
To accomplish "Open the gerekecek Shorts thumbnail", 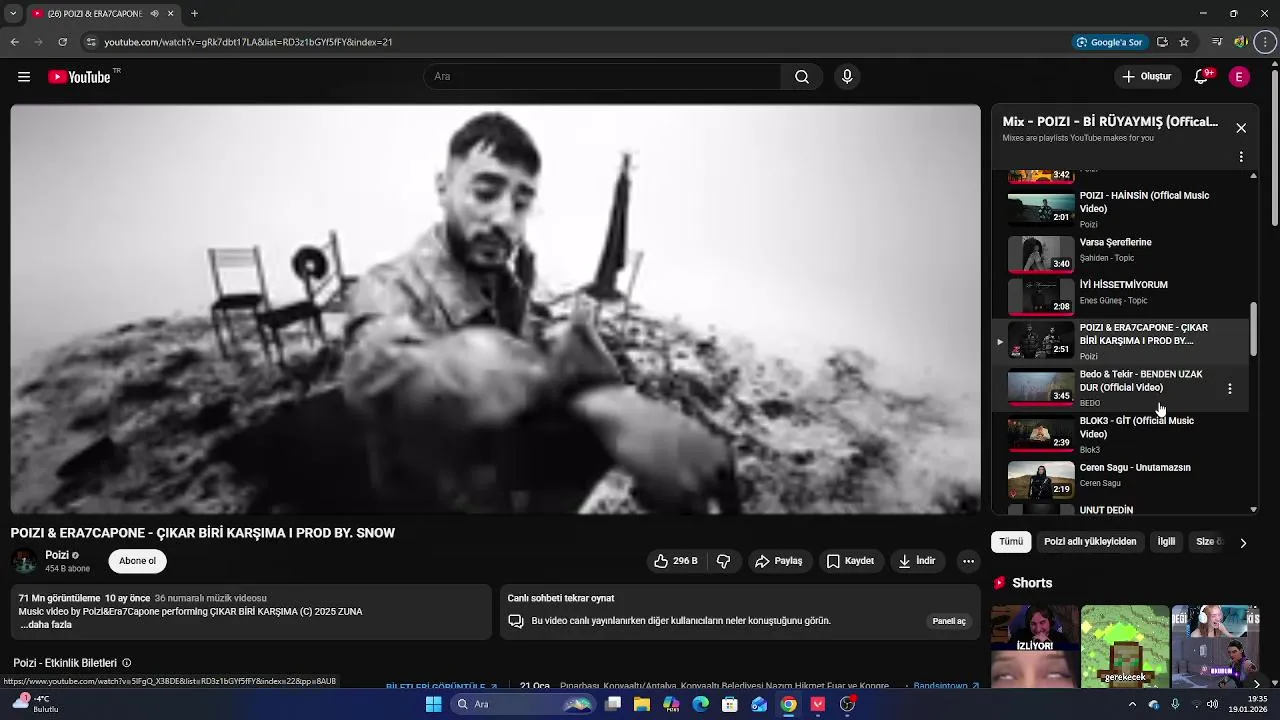I will pyautogui.click(x=1125, y=646).
